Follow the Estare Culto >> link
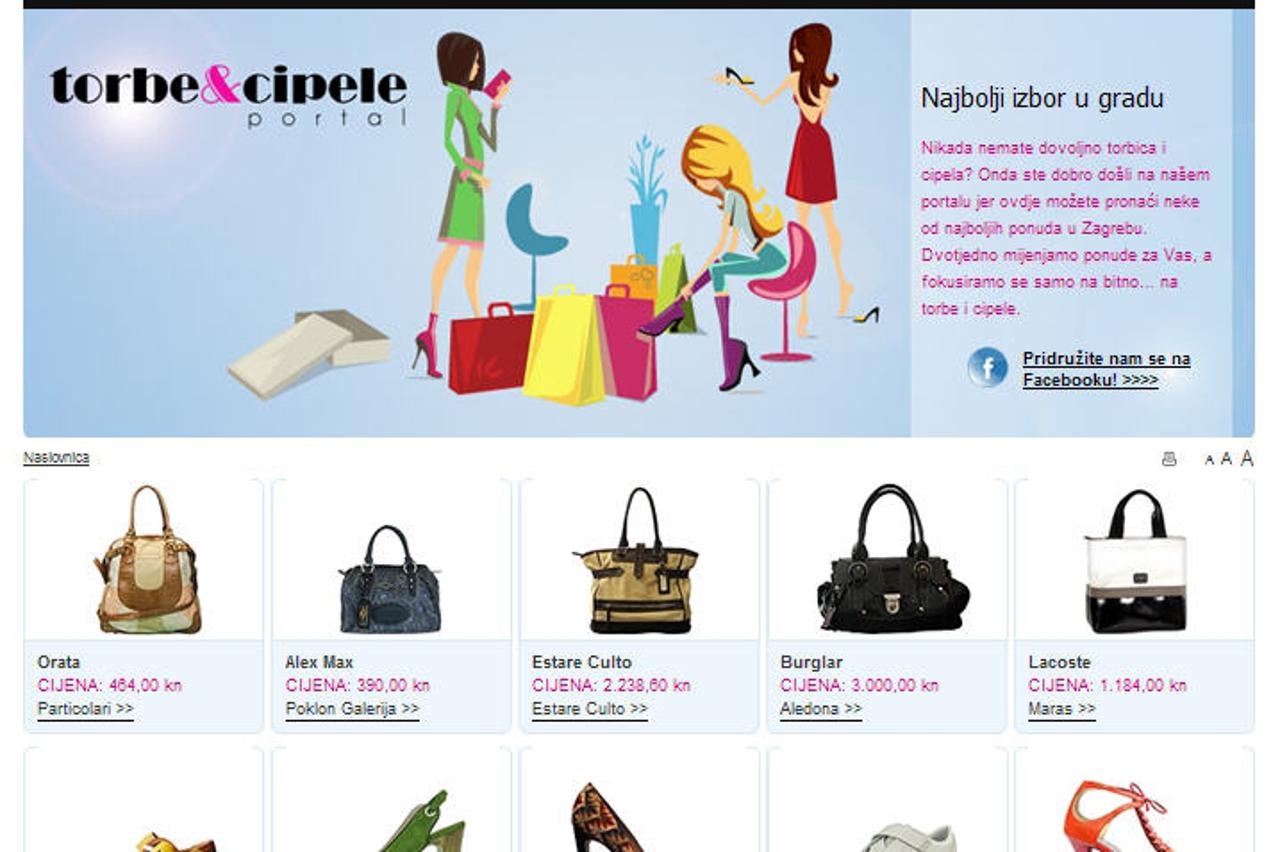This screenshot has height=852, width=1280. [x=590, y=709]
